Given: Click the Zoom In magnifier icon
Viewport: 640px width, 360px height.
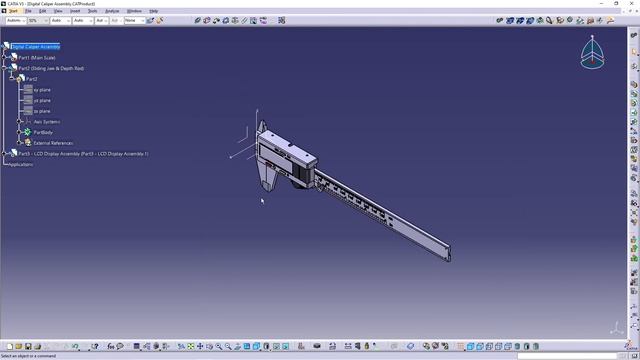Looking at the screenshot, I should [219, 346].
